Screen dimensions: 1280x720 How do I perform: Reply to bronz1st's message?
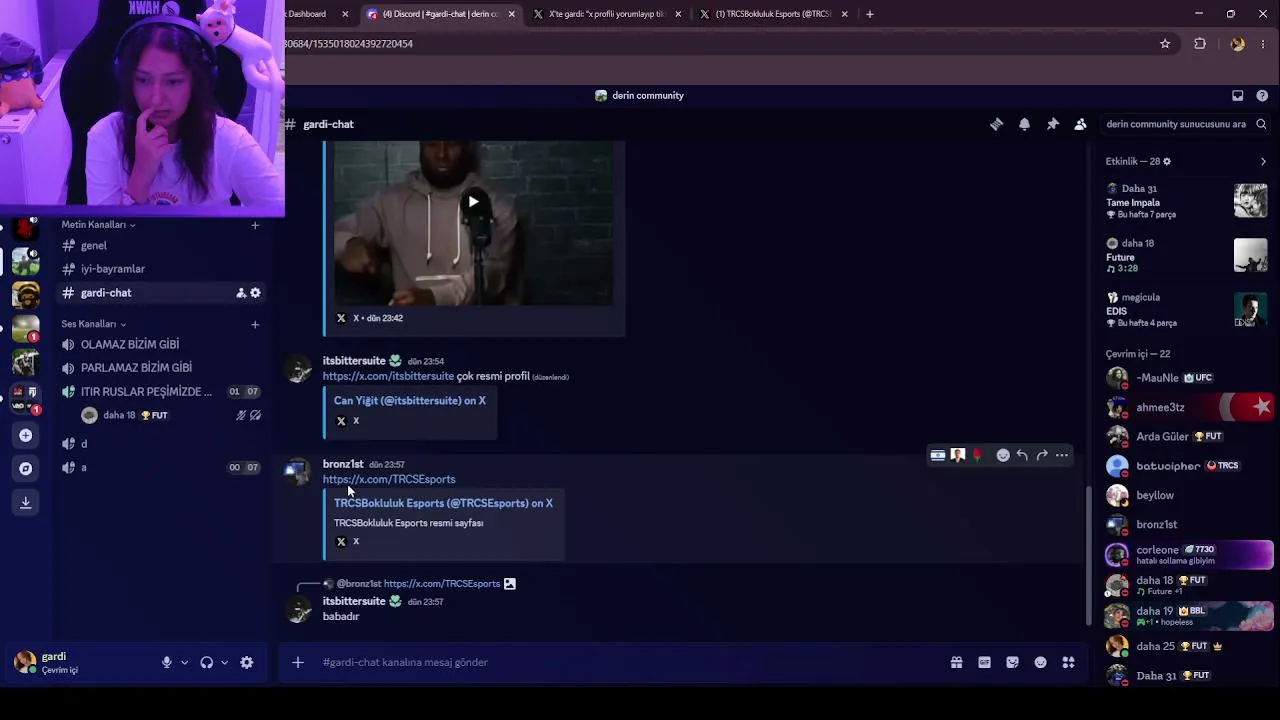[x=1022, y=455]
